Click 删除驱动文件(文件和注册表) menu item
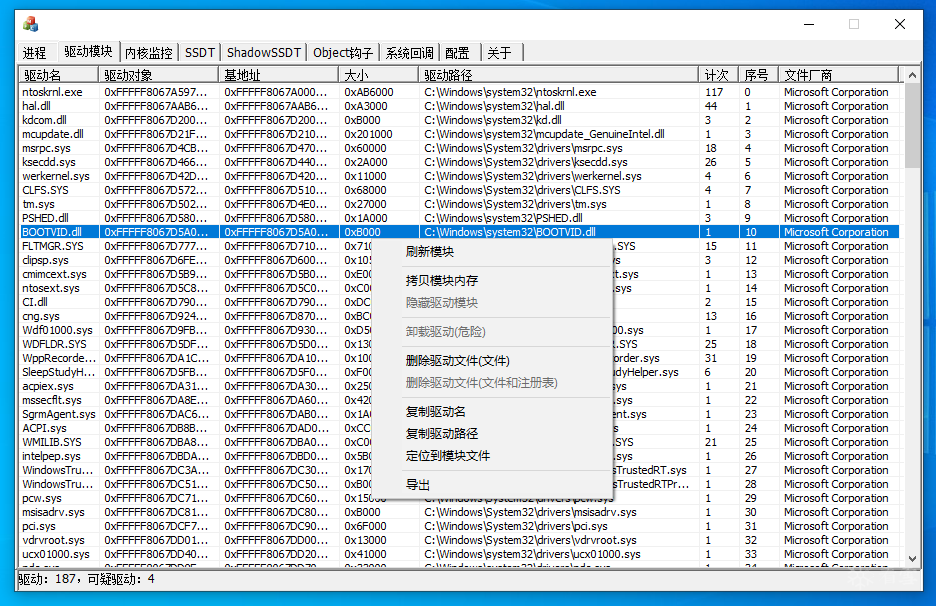This screenshot has height=606, width=936. 492,383
